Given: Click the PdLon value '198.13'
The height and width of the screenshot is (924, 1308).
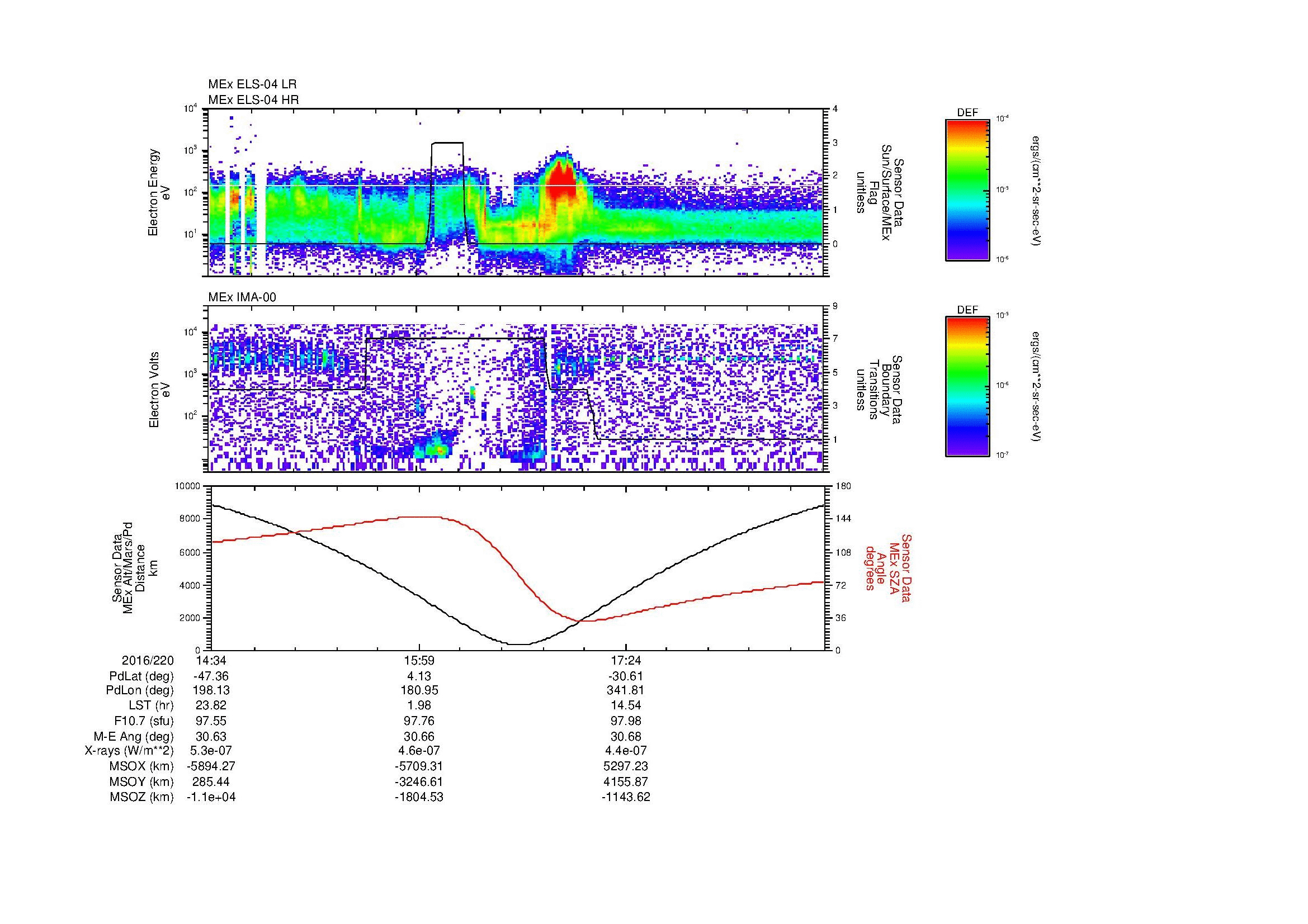Looking at the screenshot, I should (211, 690).
